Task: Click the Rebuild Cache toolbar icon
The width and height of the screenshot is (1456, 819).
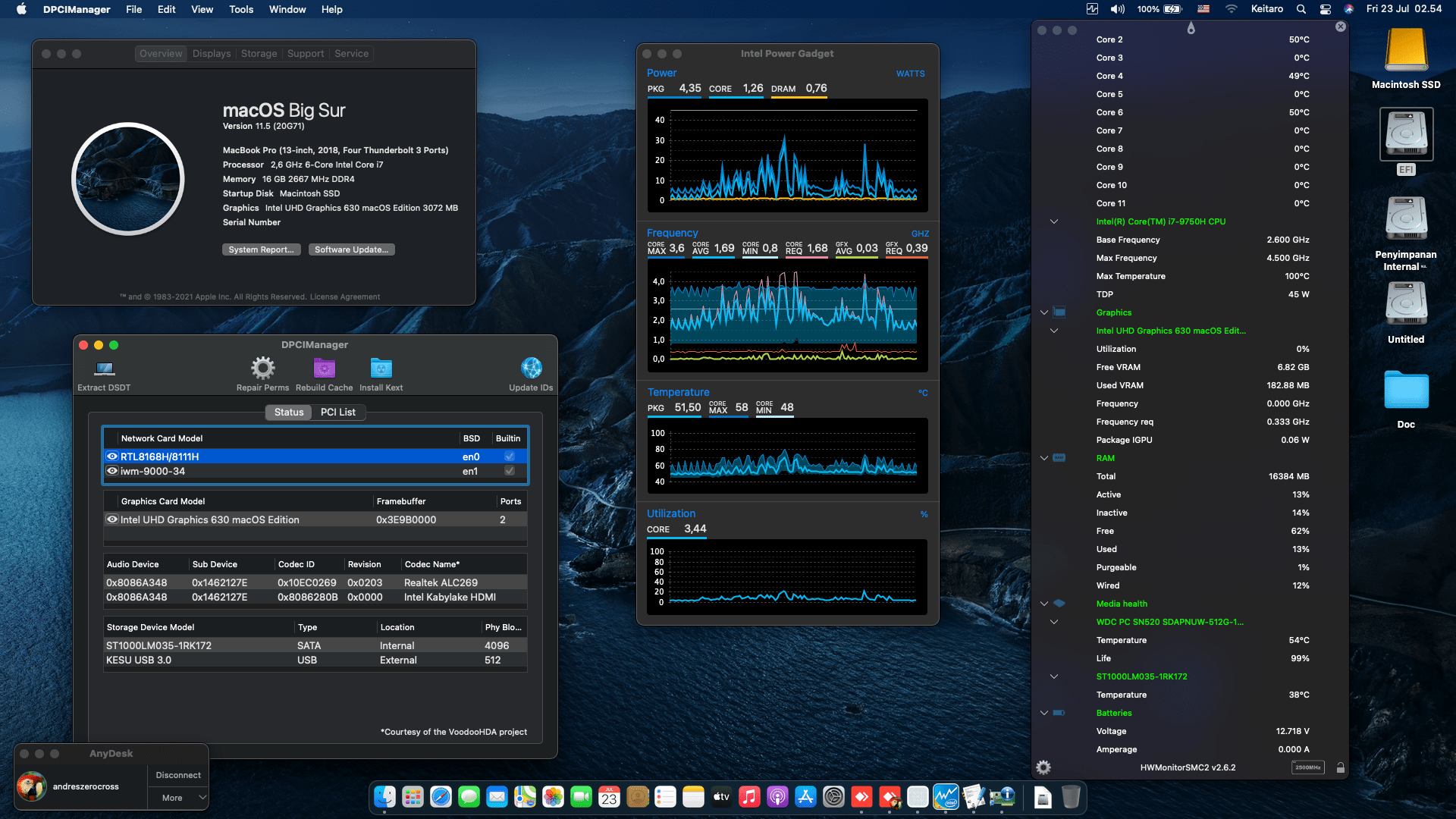Action: coord(324,369)
